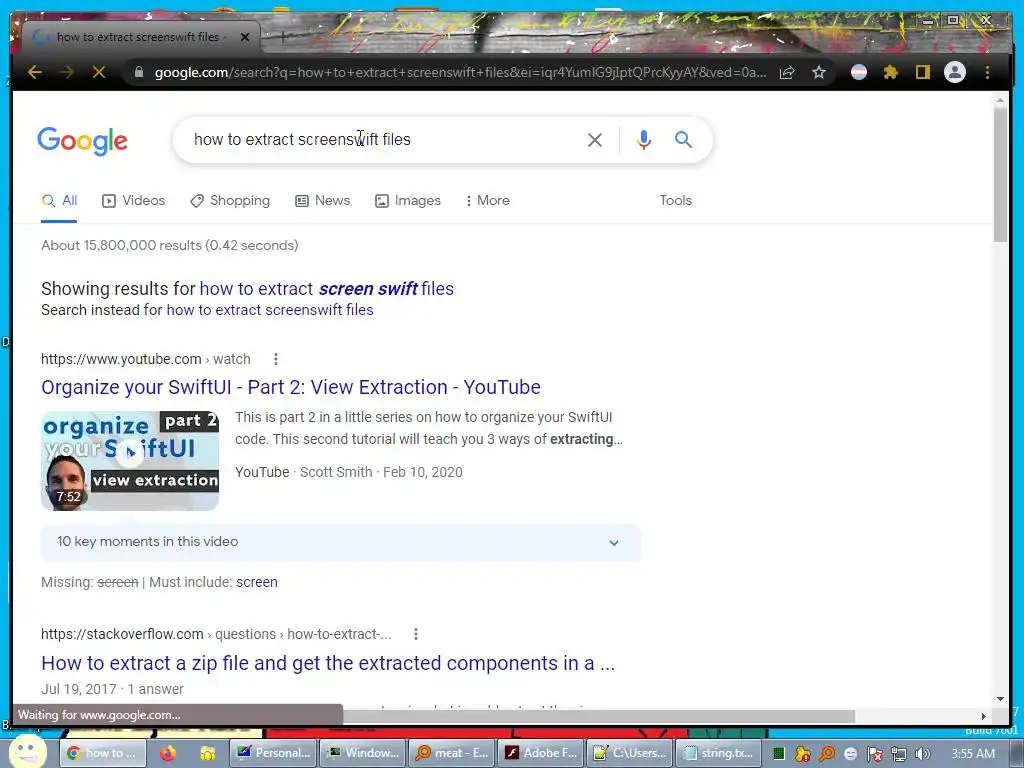Close the 'how to extract screenswift files' tab

245,37
